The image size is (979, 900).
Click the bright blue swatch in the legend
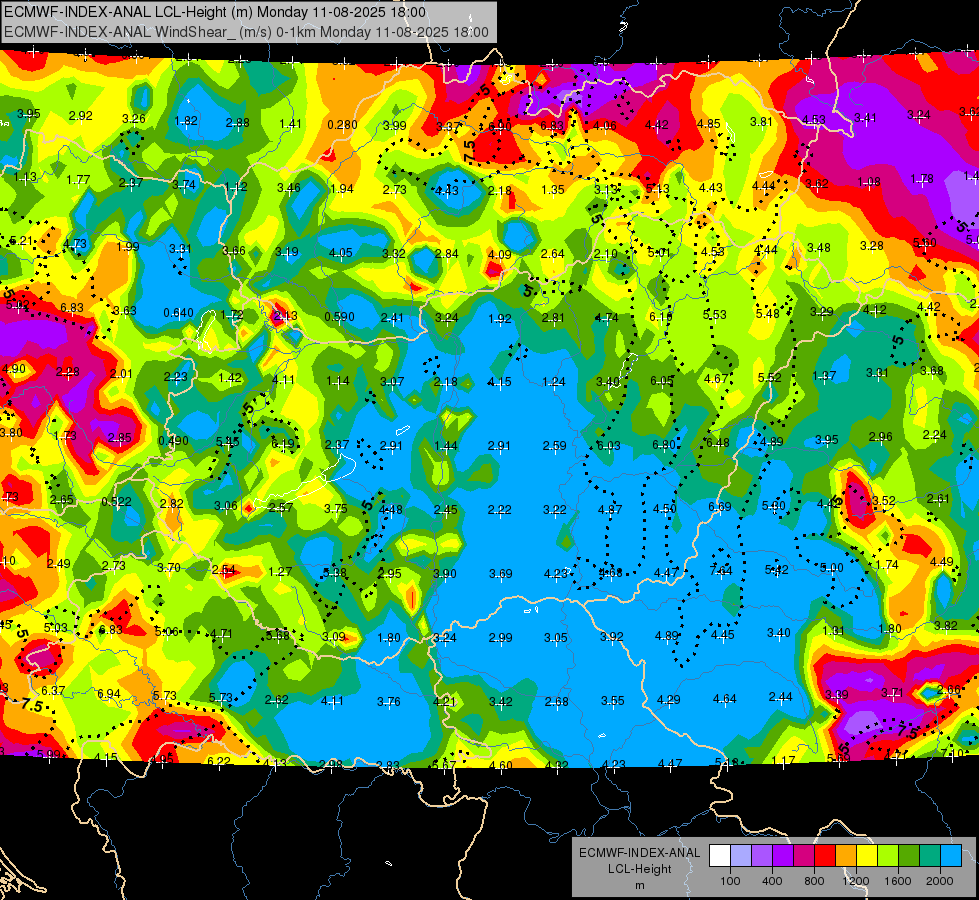pyautogui.click(x=951, y=856)
